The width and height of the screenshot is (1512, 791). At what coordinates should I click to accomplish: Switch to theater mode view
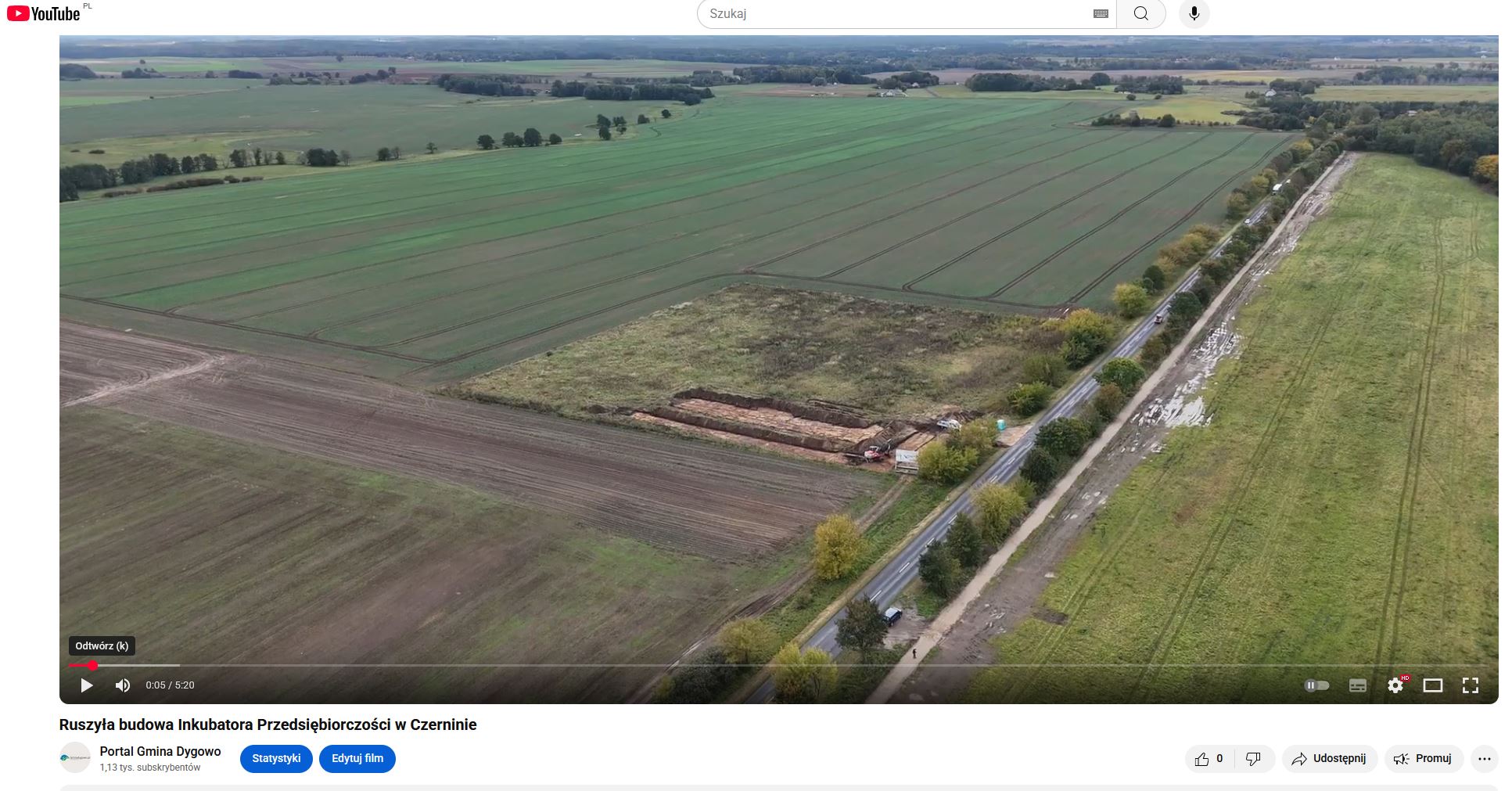(x=1432, y=685)
